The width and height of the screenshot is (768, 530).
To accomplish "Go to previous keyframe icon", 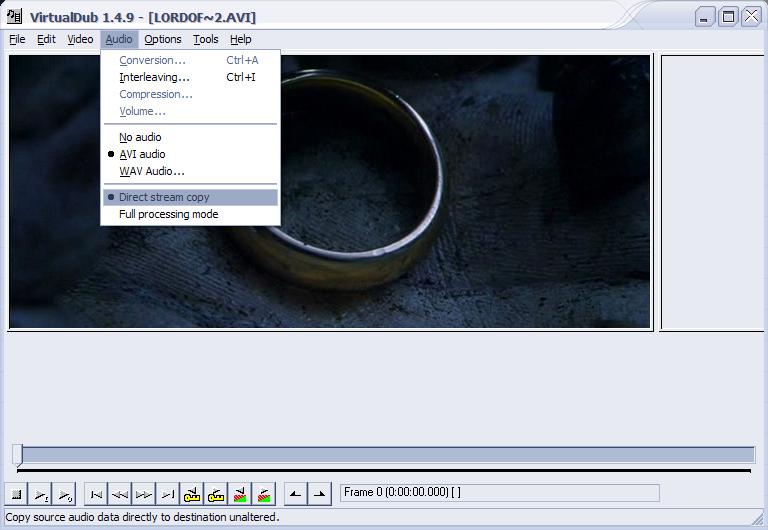I will click(x=192, y=494).
